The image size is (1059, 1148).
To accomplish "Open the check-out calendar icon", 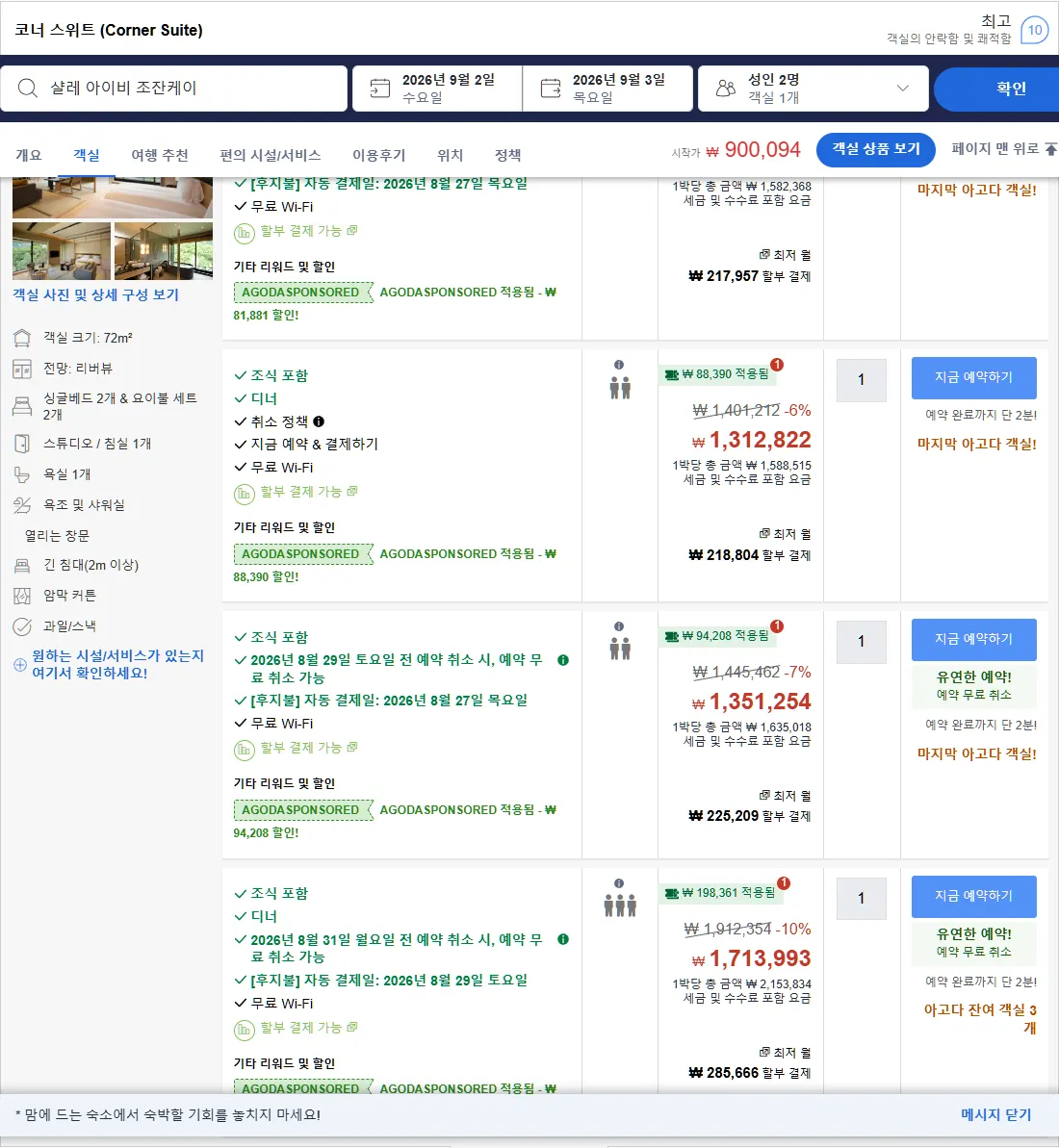I will point(551,89).
